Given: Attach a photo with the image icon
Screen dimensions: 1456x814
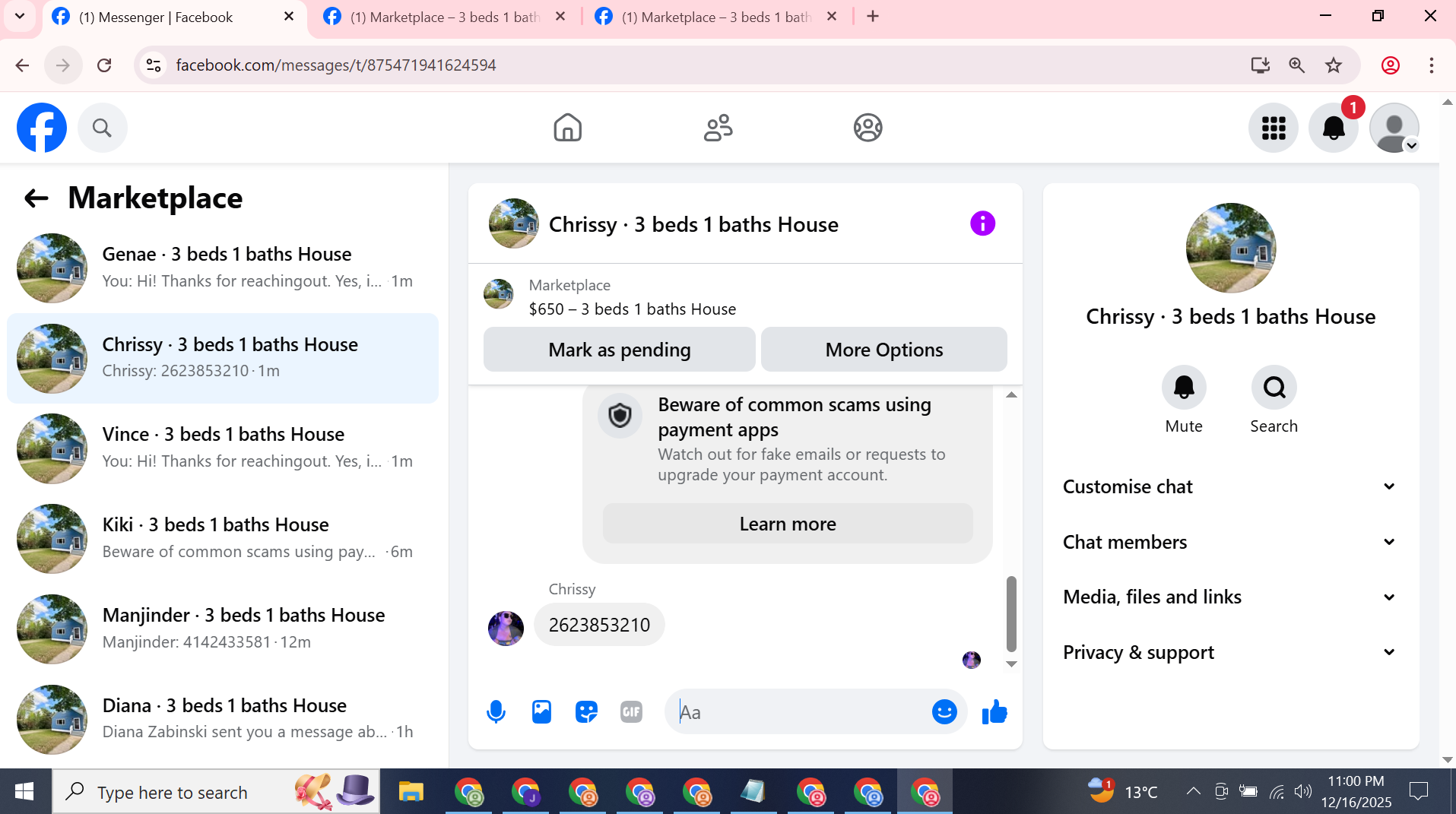Looking at the screenshot, I should pyautogui.click(x=541, y=712).
